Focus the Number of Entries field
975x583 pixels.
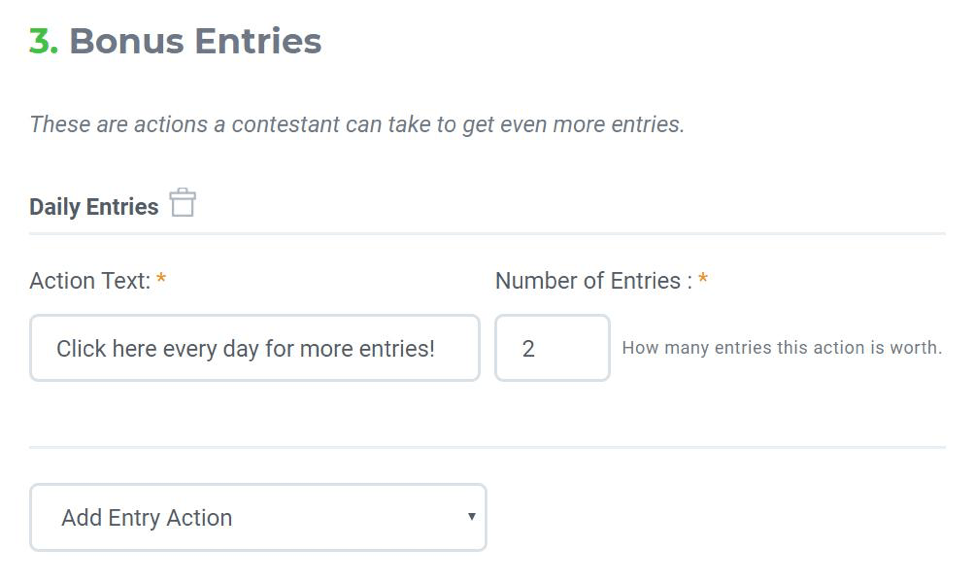pyautogui.click(x=552, y=348)
